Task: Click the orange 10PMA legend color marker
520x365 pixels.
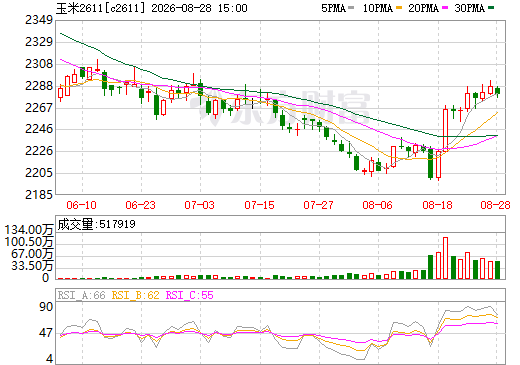Action: coord(399,8)
